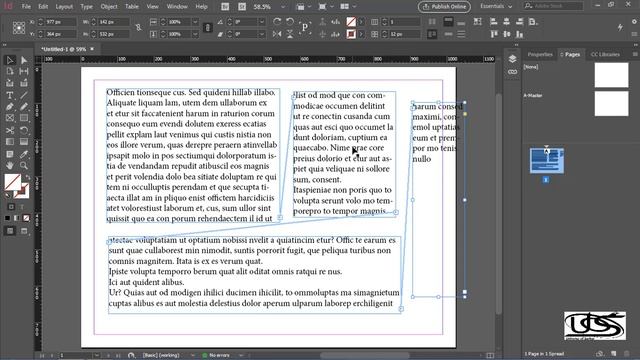Open the Links panel icon
The image size is (640, 360).
(512, 72)
